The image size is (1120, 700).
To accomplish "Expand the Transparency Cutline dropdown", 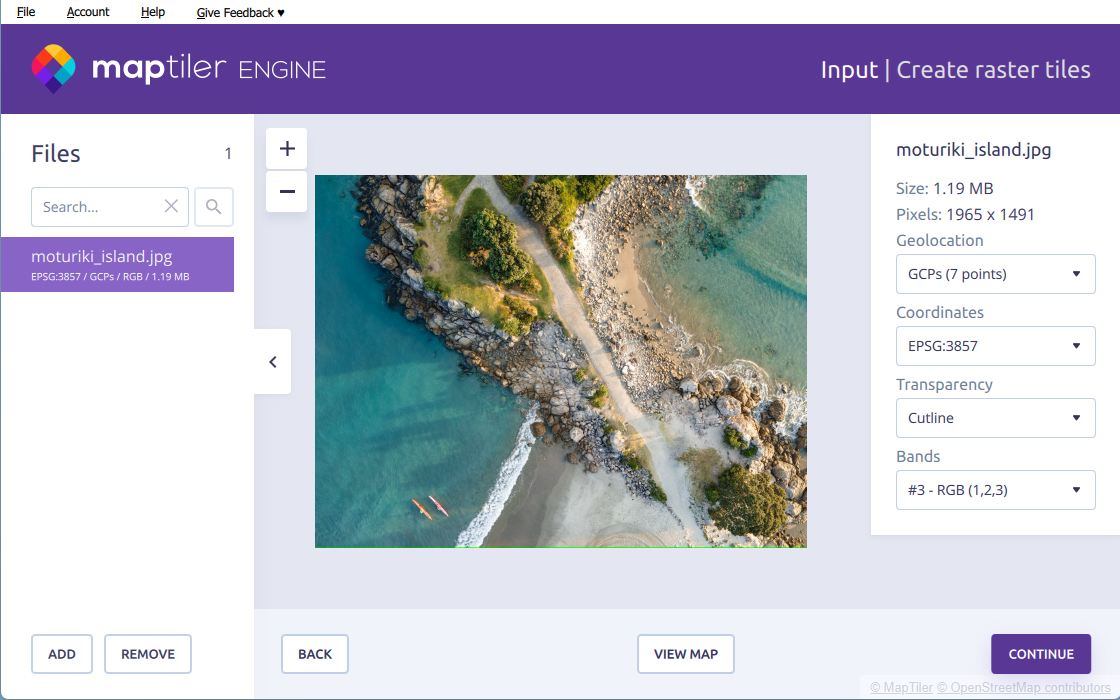I will [x=995, y=418].
